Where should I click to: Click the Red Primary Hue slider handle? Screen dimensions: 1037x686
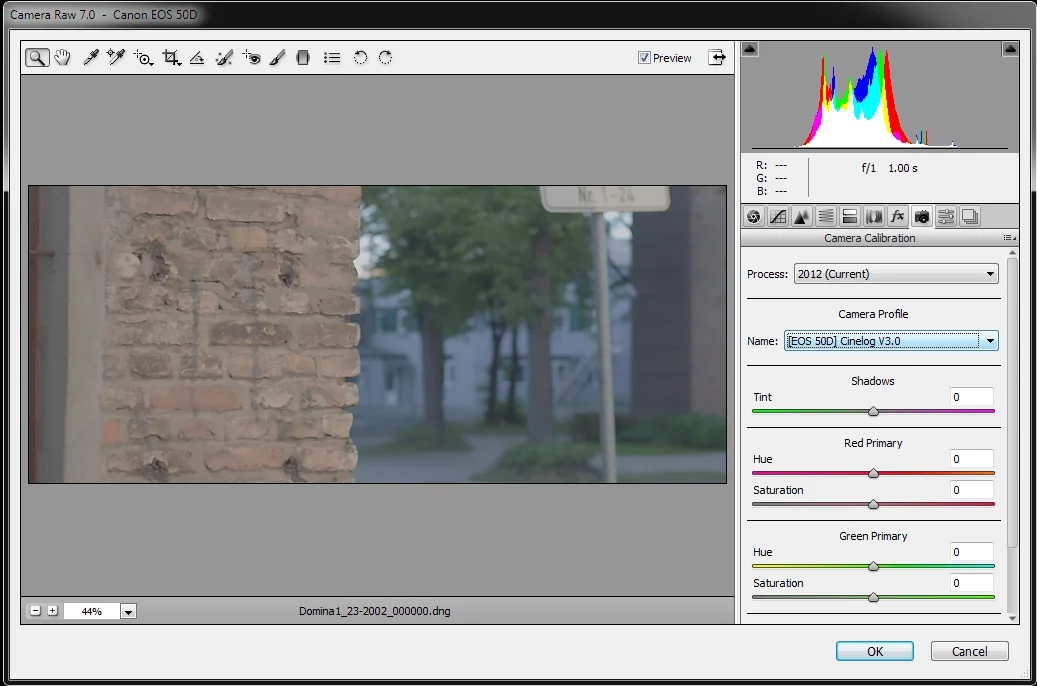[x=873, y=474]
